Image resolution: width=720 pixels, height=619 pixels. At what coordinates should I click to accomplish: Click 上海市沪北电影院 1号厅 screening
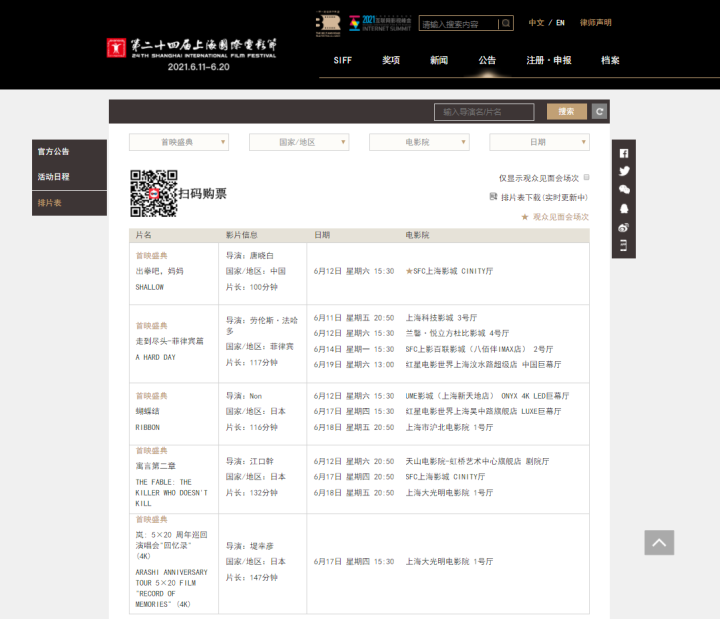tap(449, 428)
